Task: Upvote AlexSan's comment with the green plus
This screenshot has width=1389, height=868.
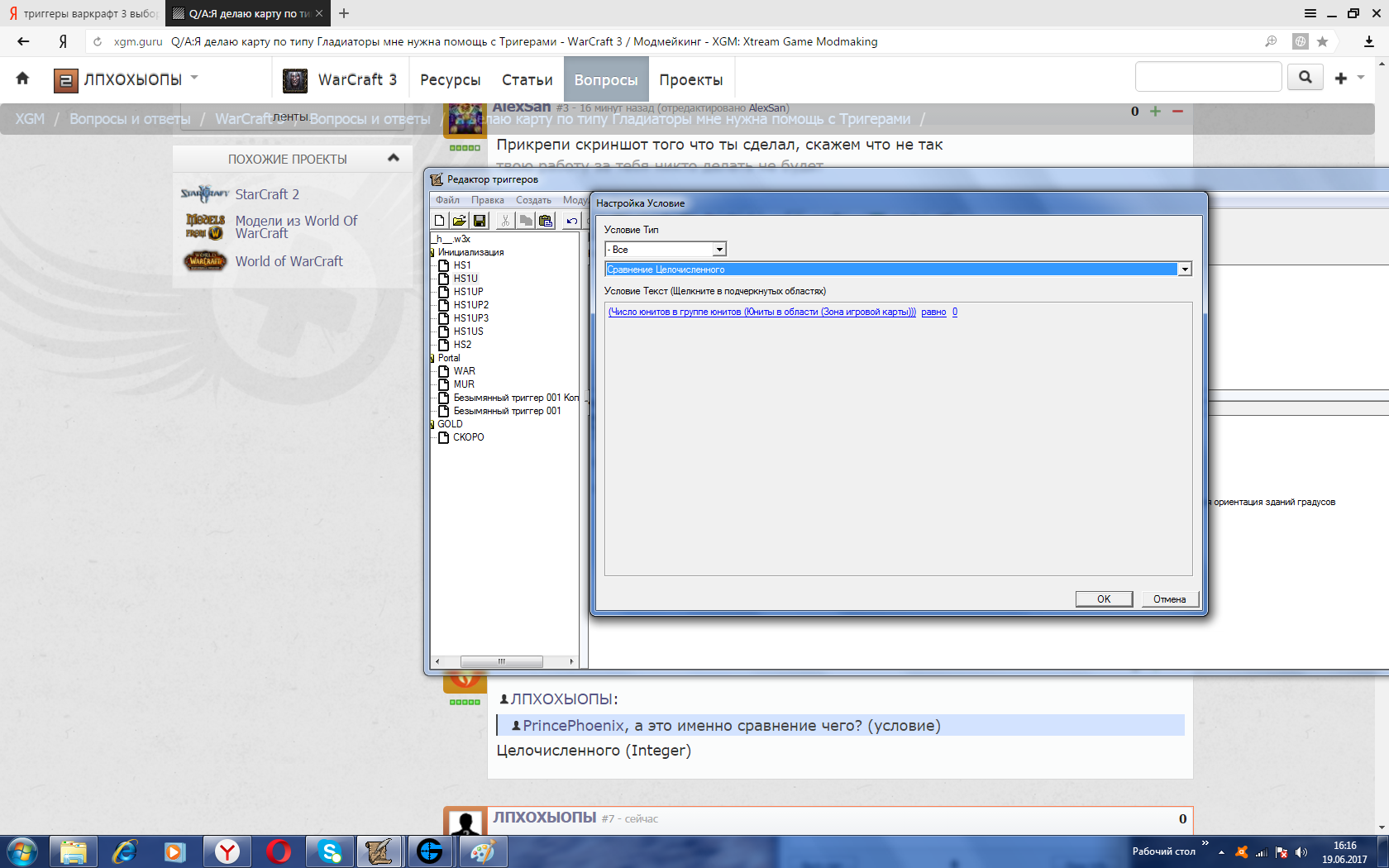Action: coord(1156,111)
